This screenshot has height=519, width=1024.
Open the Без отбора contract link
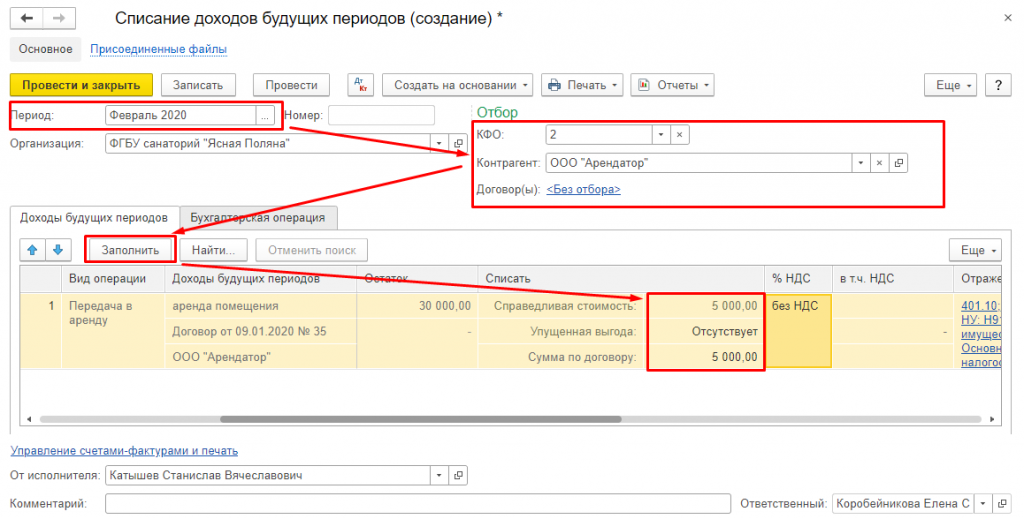point(583,189)
